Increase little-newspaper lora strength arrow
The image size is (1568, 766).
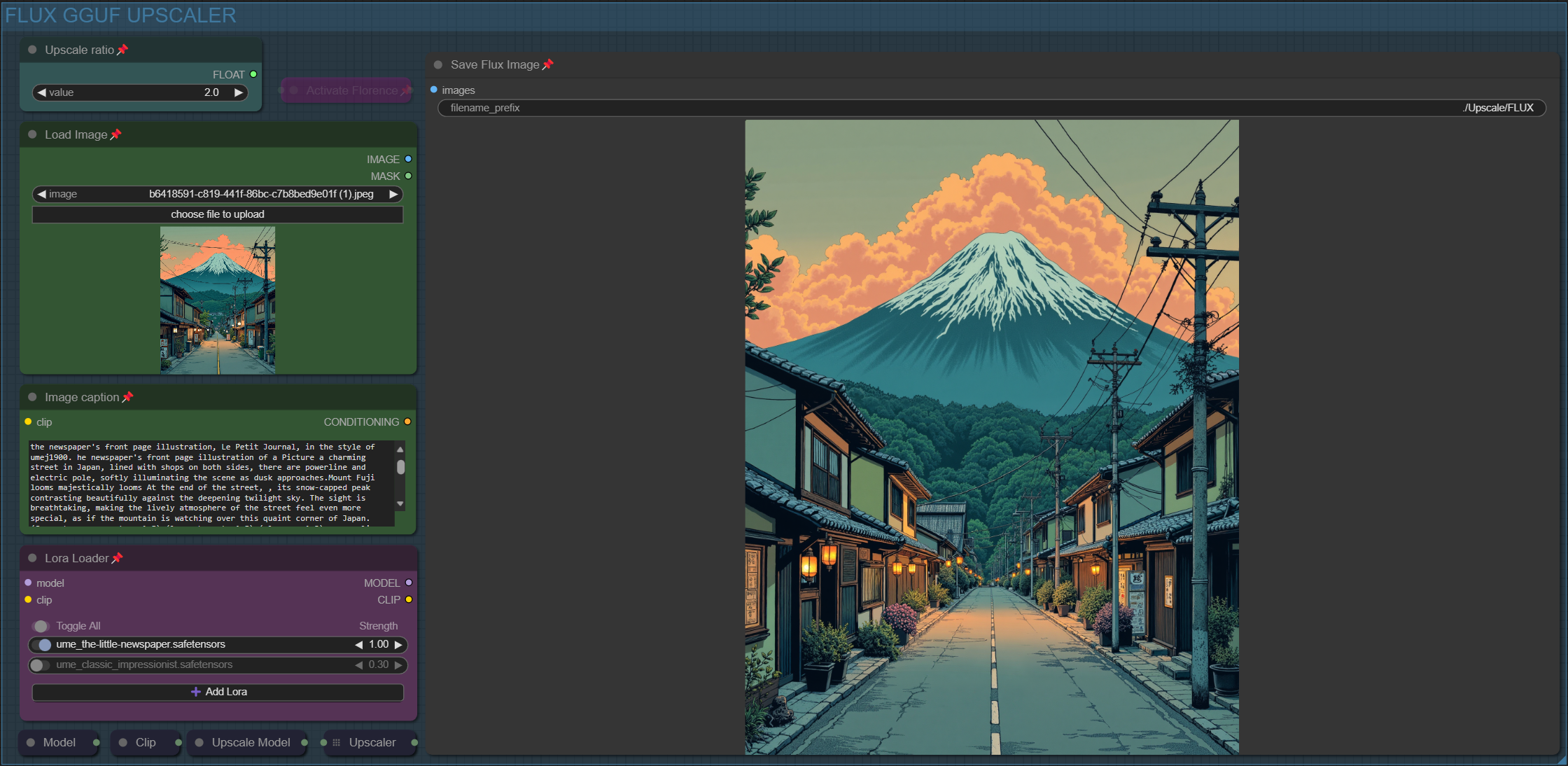(x=398, y=644)
